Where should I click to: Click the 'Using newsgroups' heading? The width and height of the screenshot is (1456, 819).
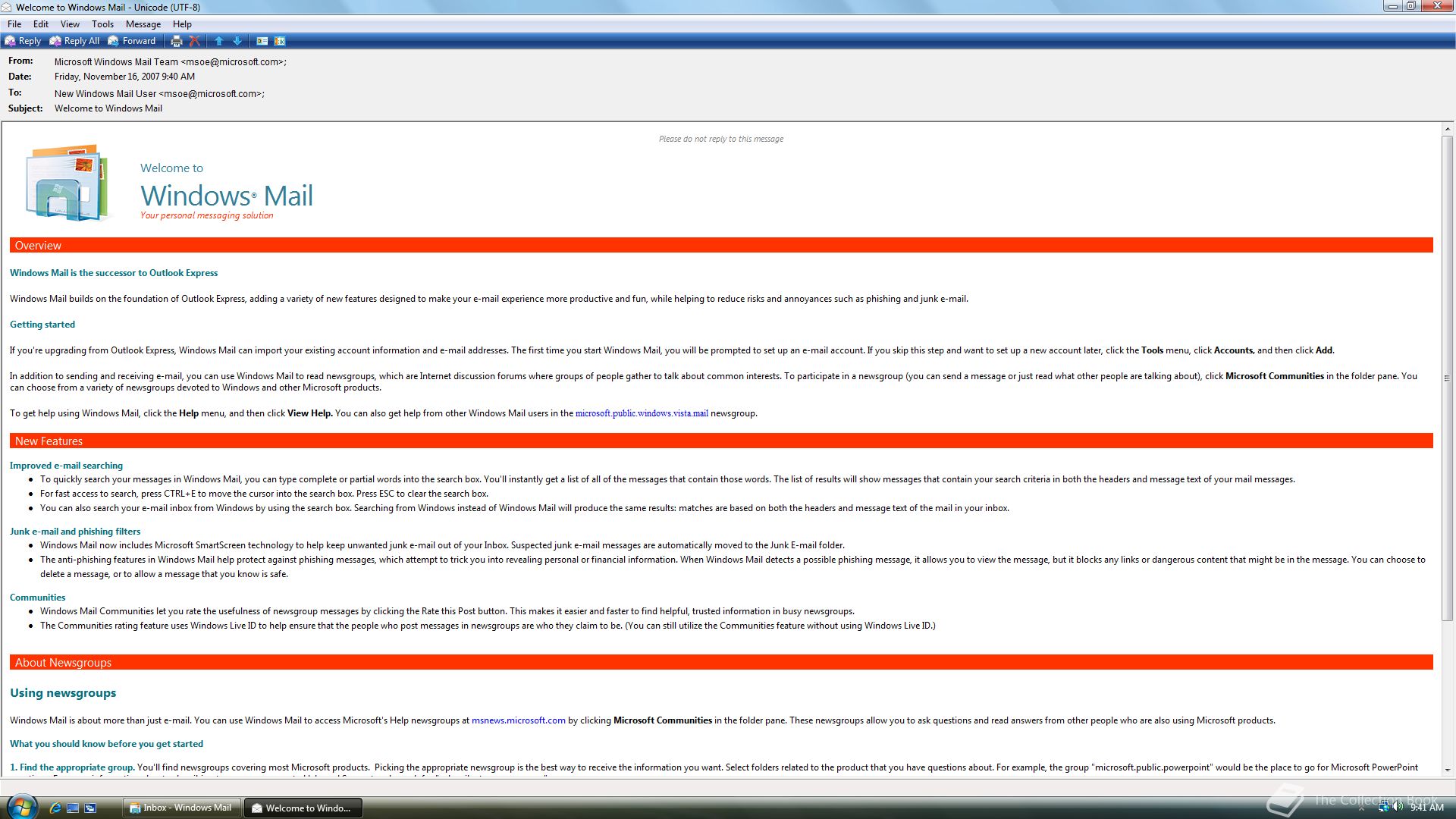[63, 693]
